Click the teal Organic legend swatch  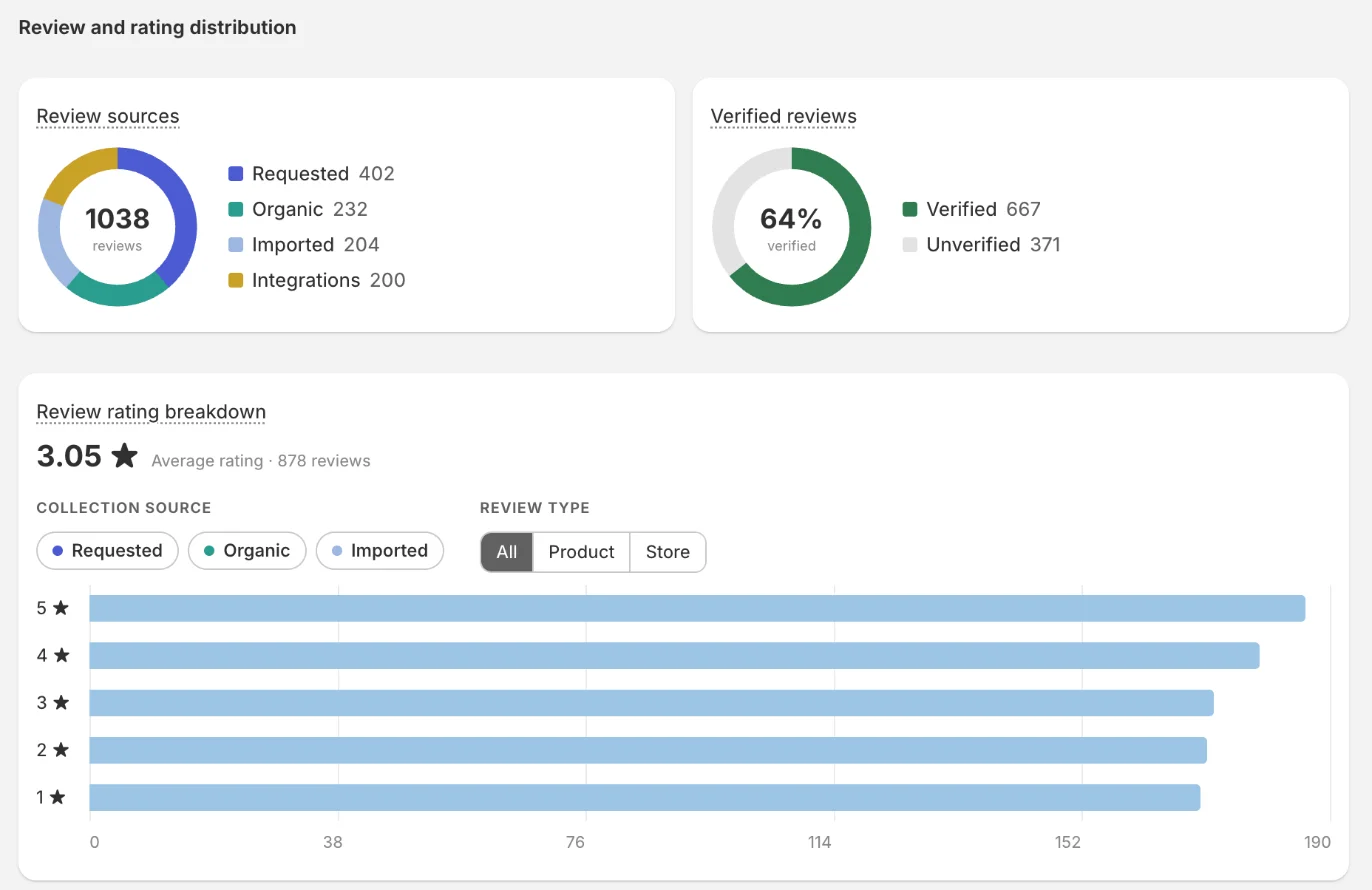pyautogui.click(x=236, y=209)
